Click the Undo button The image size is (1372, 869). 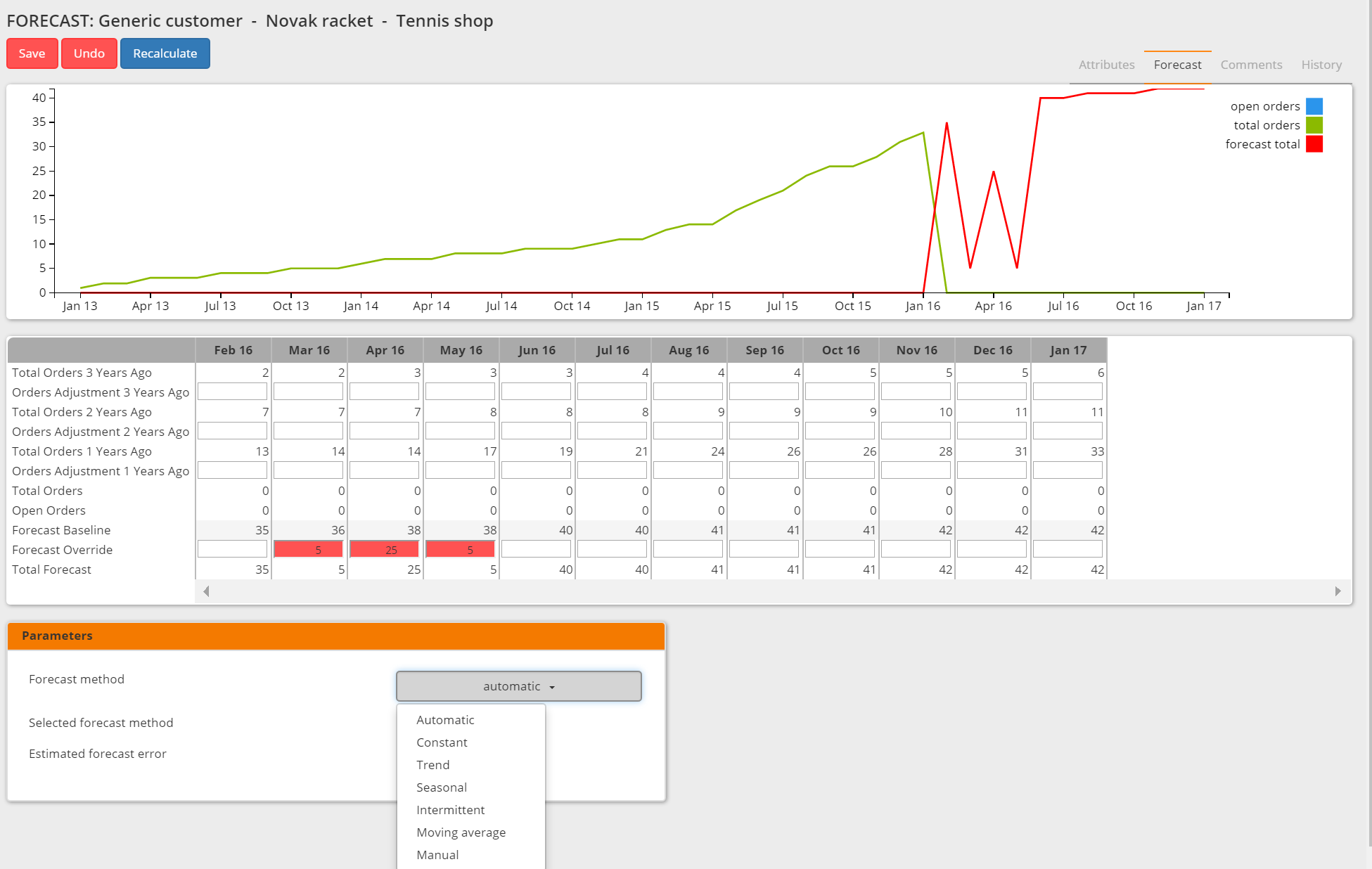point(89,53)
